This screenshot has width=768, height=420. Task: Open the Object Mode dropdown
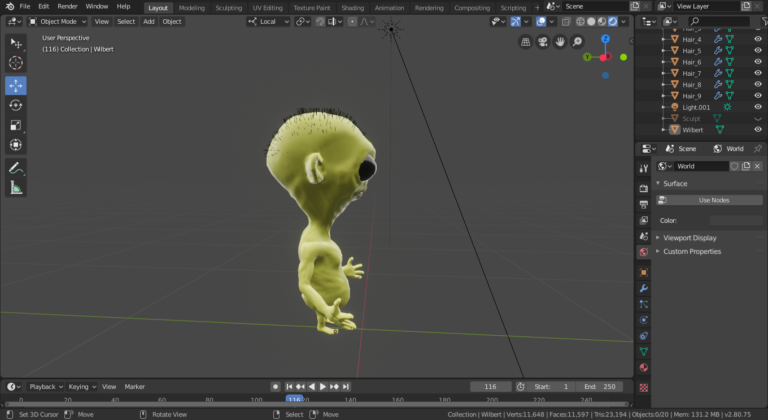coord(58,21)
